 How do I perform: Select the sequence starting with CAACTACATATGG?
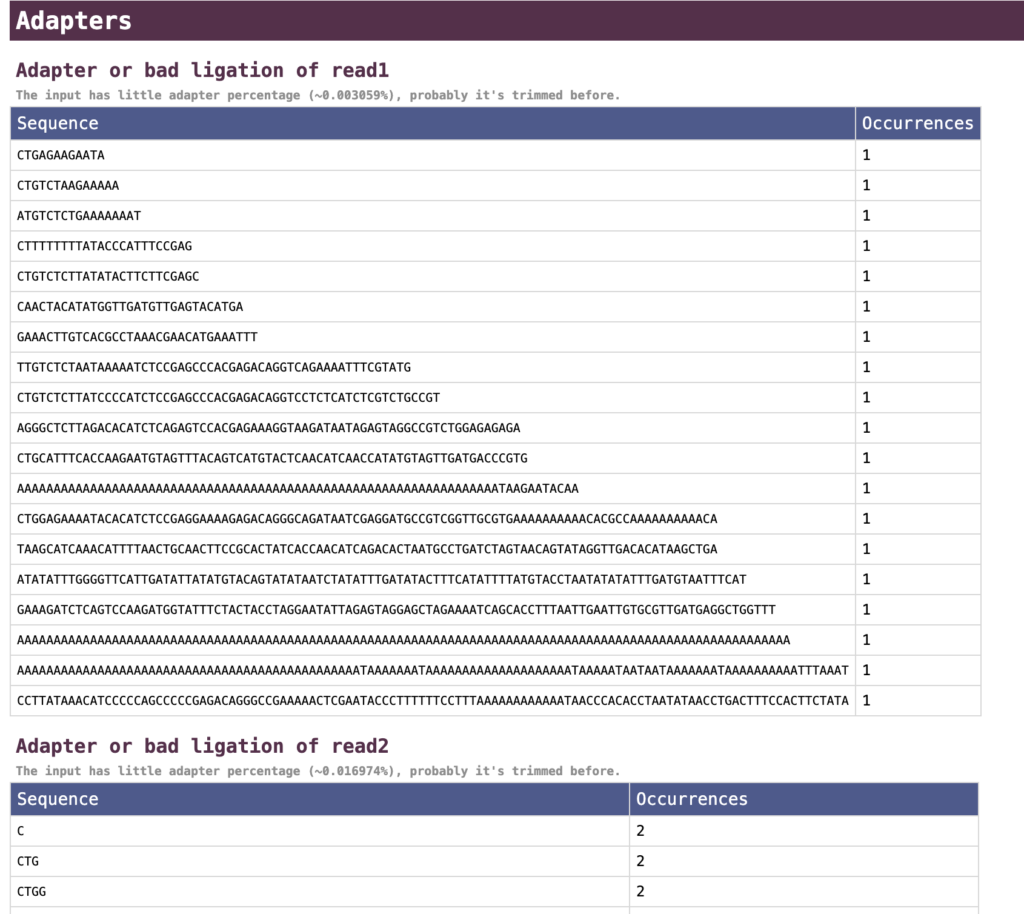[x=130, y=307]
